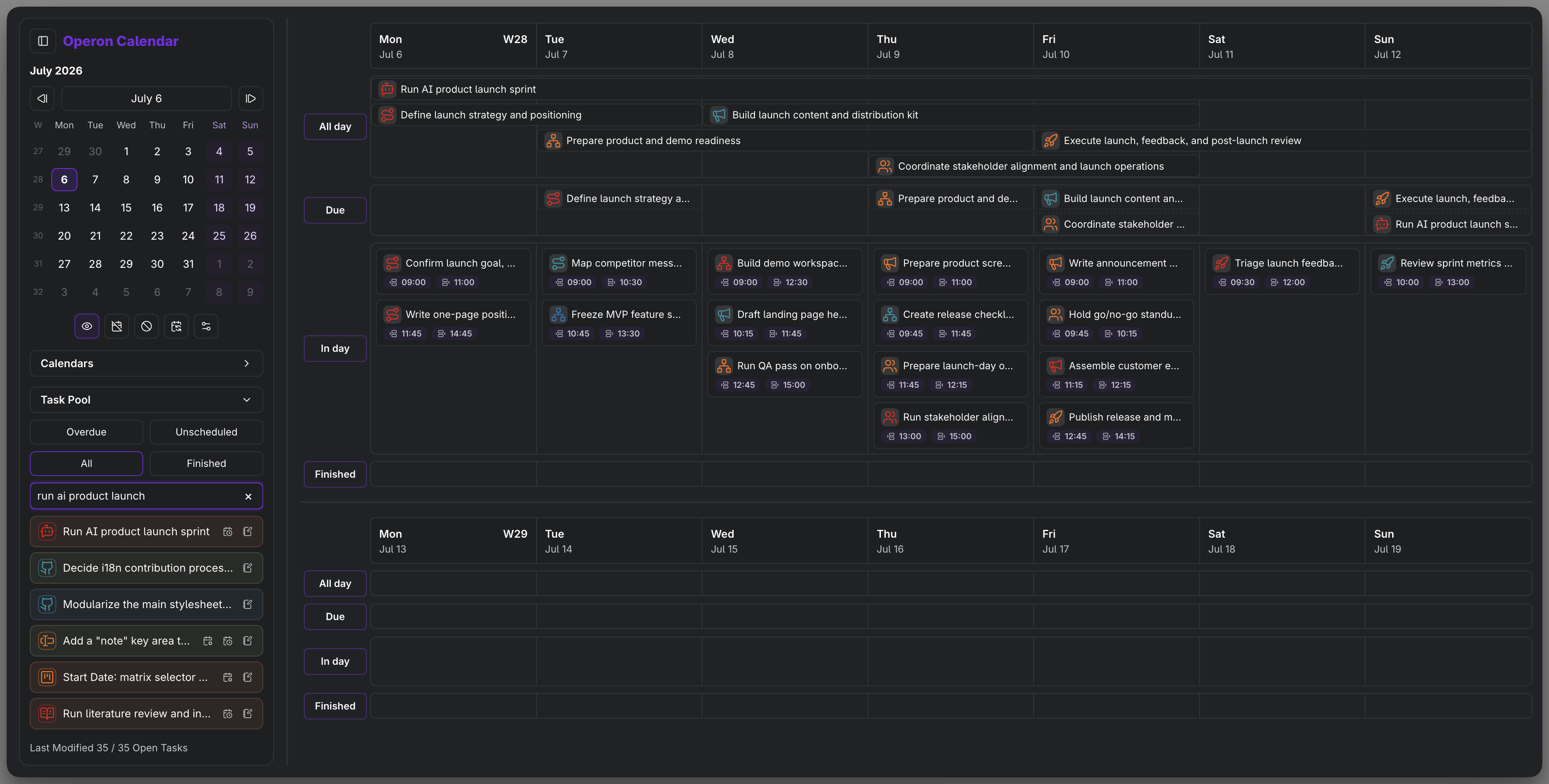Open the Review sprint metrics card
Viewport: 1549px width, 784px height.
click(1448, 272)
